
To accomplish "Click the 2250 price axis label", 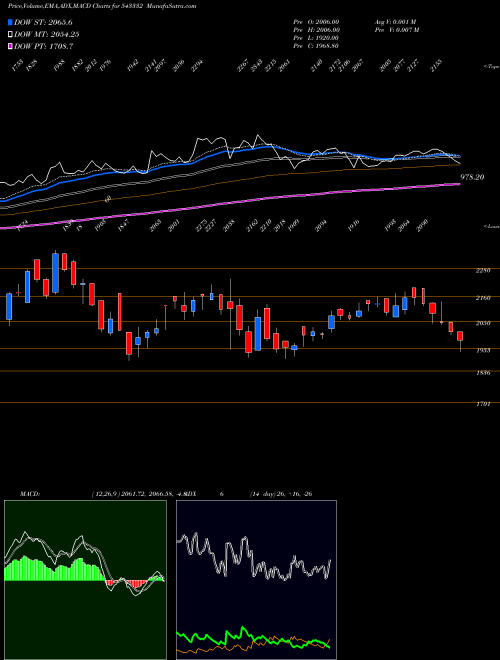I will [483, 271].
